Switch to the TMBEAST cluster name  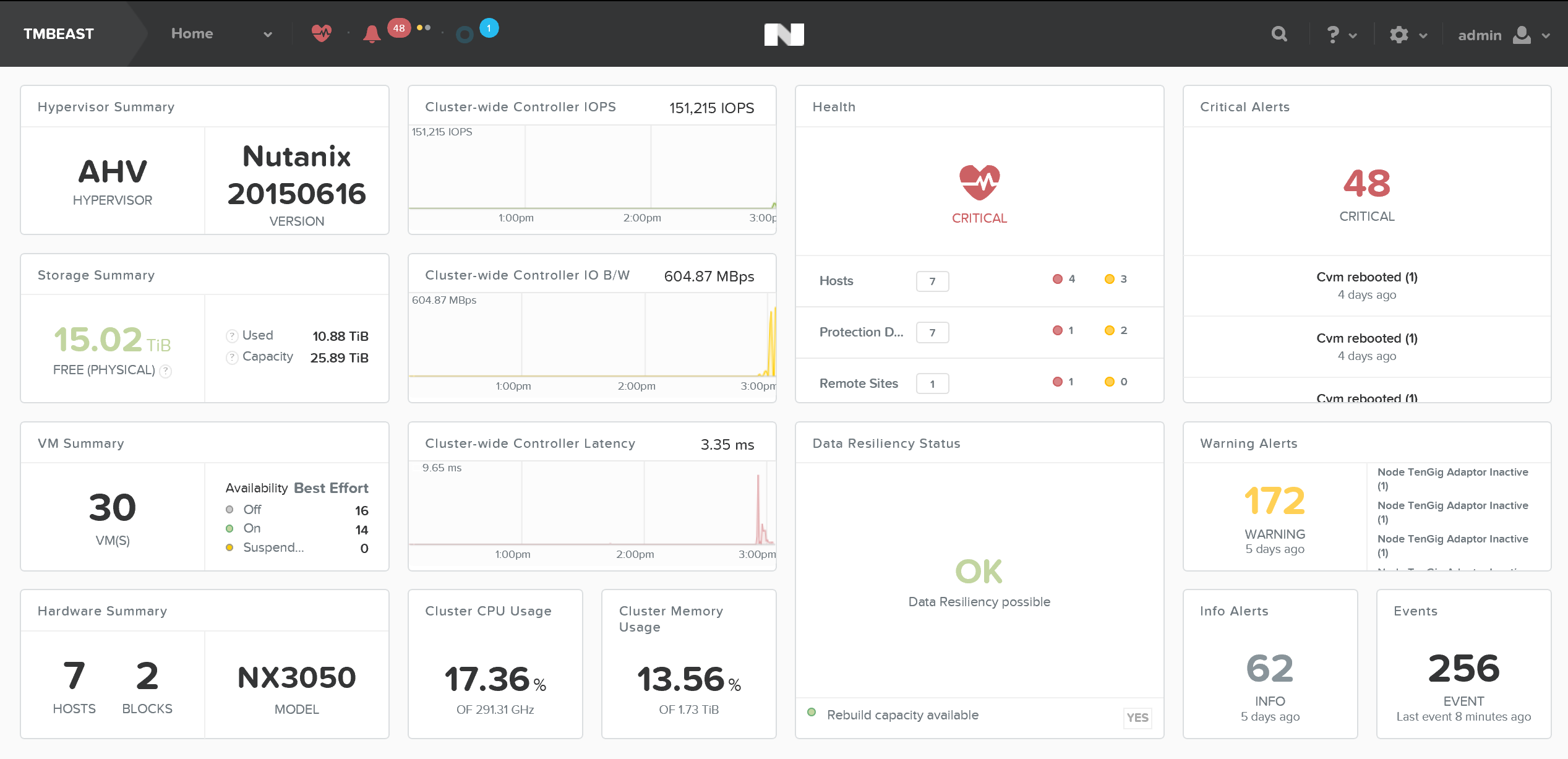coord(58,33)
